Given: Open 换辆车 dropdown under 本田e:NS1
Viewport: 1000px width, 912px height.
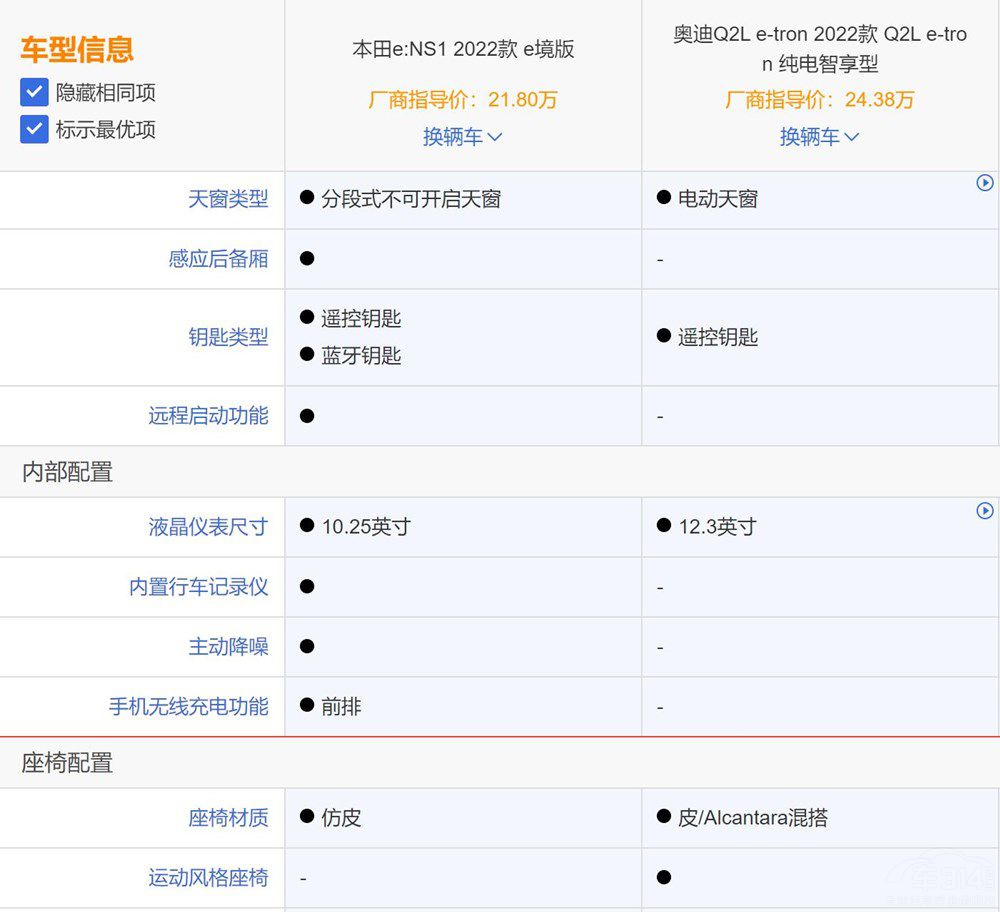Looking at the screenshot, I should [462, 137].
